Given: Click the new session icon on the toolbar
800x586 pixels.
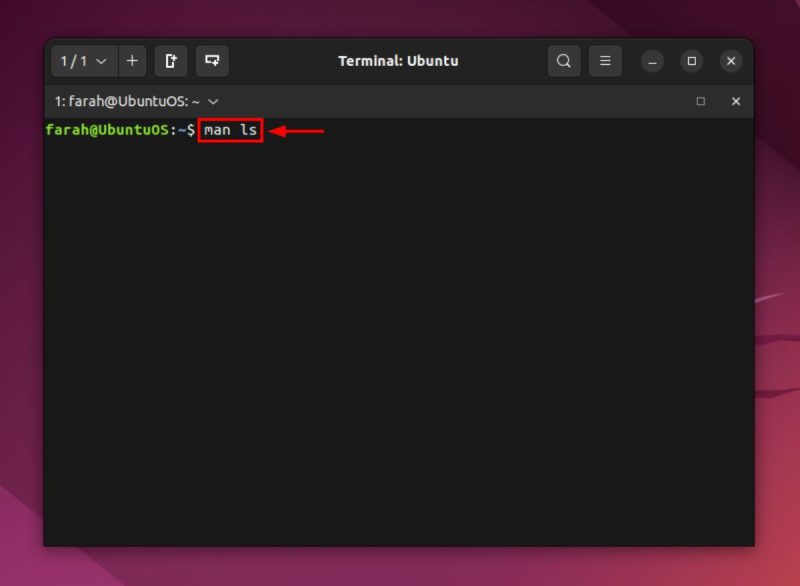Looking at the screenshot, I should click(x=171, y=61).
